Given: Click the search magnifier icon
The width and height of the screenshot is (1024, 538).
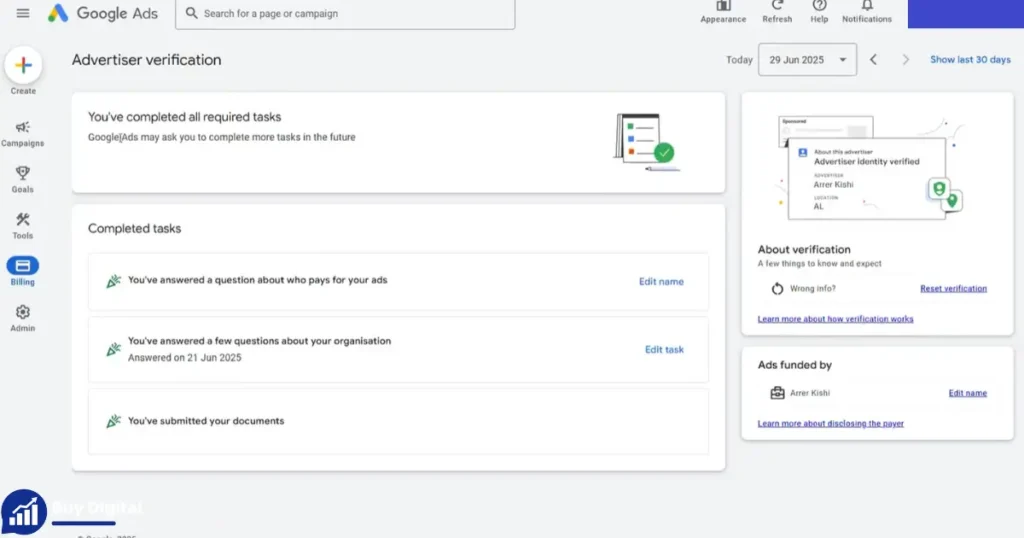Looking at the screenshot, I should [191, 13].
